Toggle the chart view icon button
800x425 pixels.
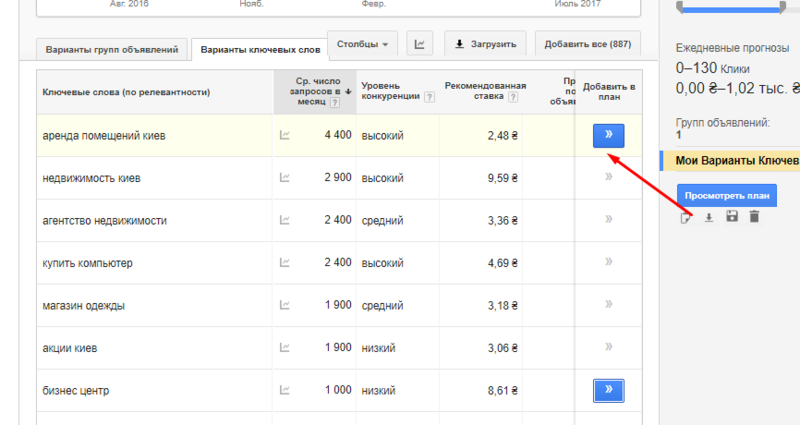[x=419, y=44]
